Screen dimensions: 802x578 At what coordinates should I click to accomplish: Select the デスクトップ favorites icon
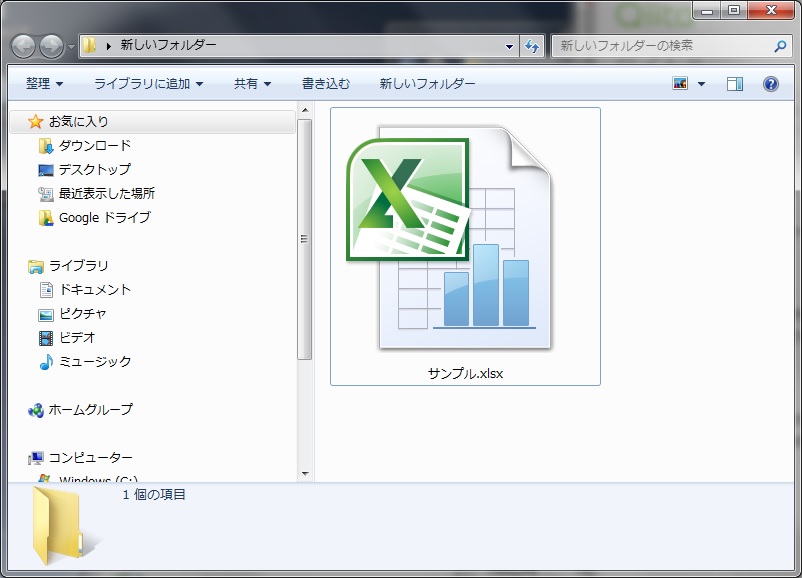point(44,169)
